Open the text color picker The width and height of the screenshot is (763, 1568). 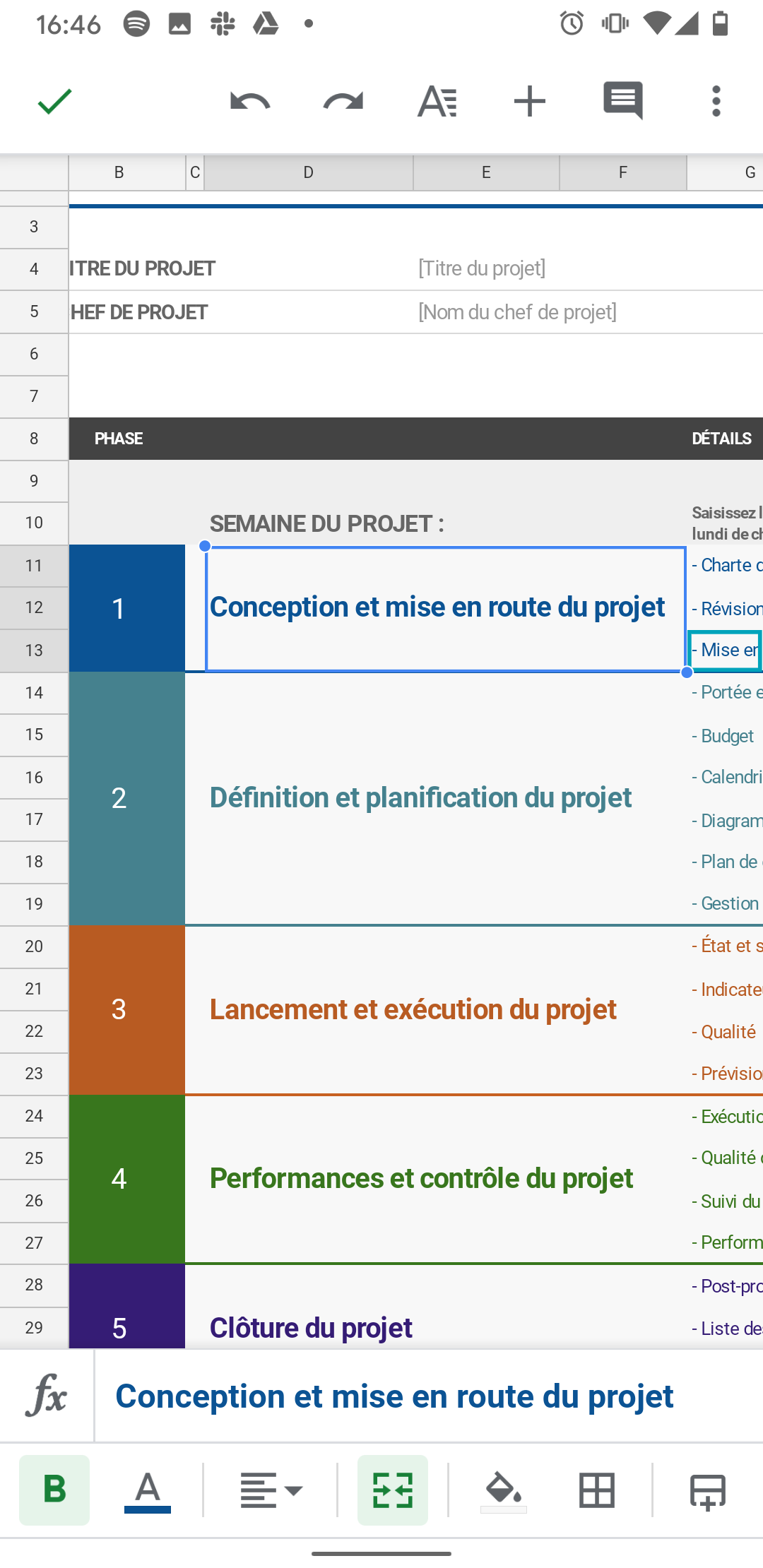pyautogui.click(x=148, y=1490)
